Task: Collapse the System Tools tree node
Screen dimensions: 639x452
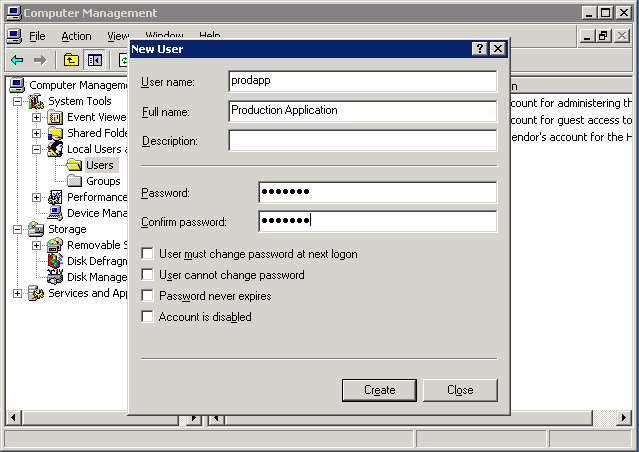Action: coord(17,101)
